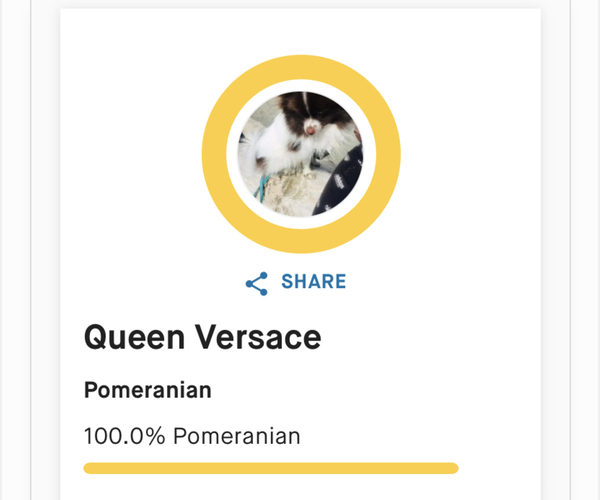
Task: Click the bold Pomeranian breed title
Action: [147, 391]
